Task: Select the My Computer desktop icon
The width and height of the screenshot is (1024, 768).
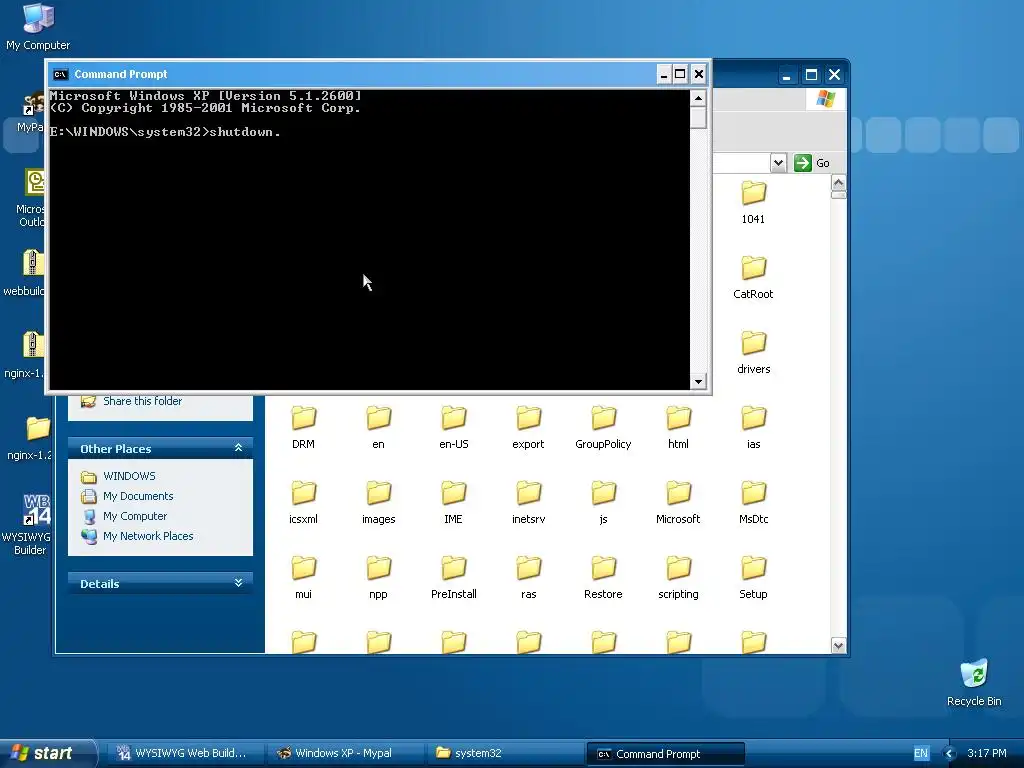Action: coord(38,27)
